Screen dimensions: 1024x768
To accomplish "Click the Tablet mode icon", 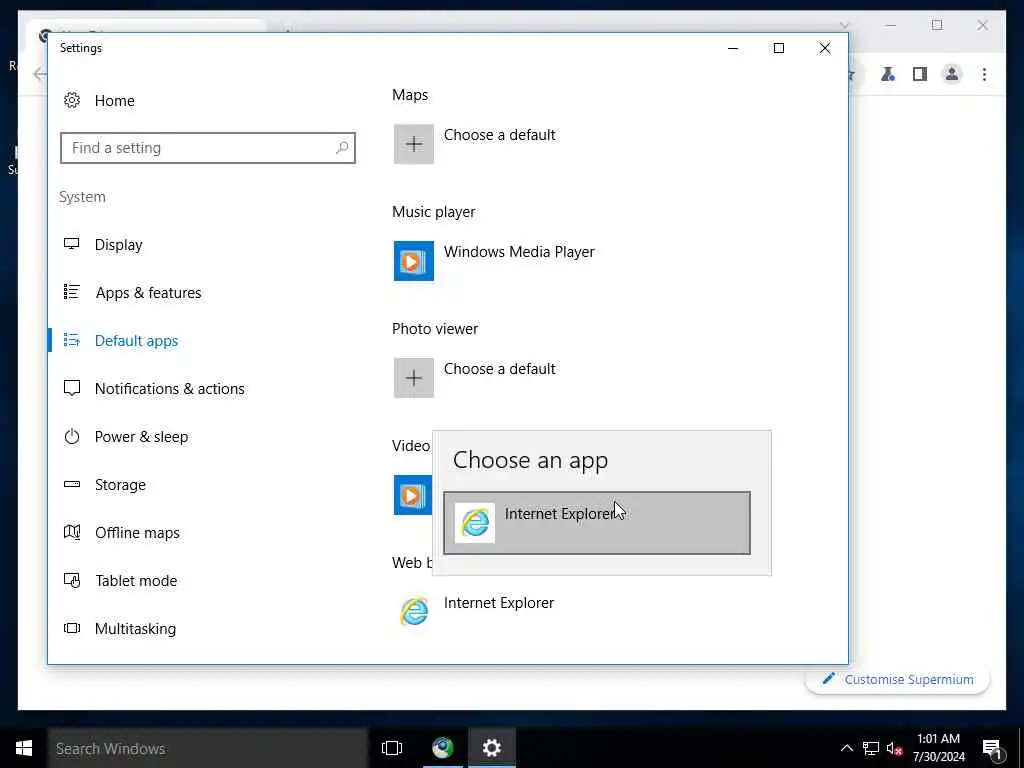I will coord(72,580).
